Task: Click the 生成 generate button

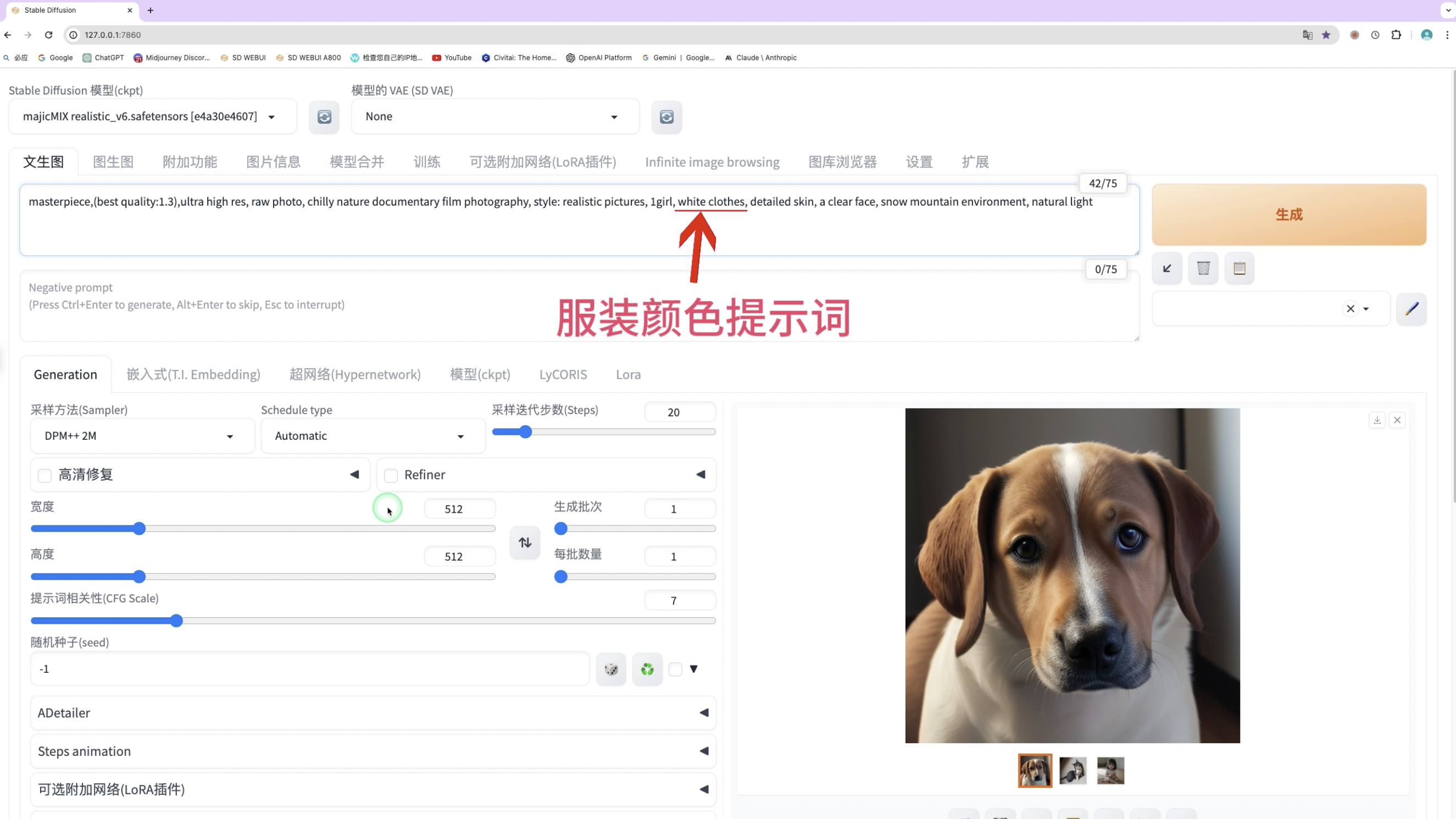Action: [x=1288, y=215]
